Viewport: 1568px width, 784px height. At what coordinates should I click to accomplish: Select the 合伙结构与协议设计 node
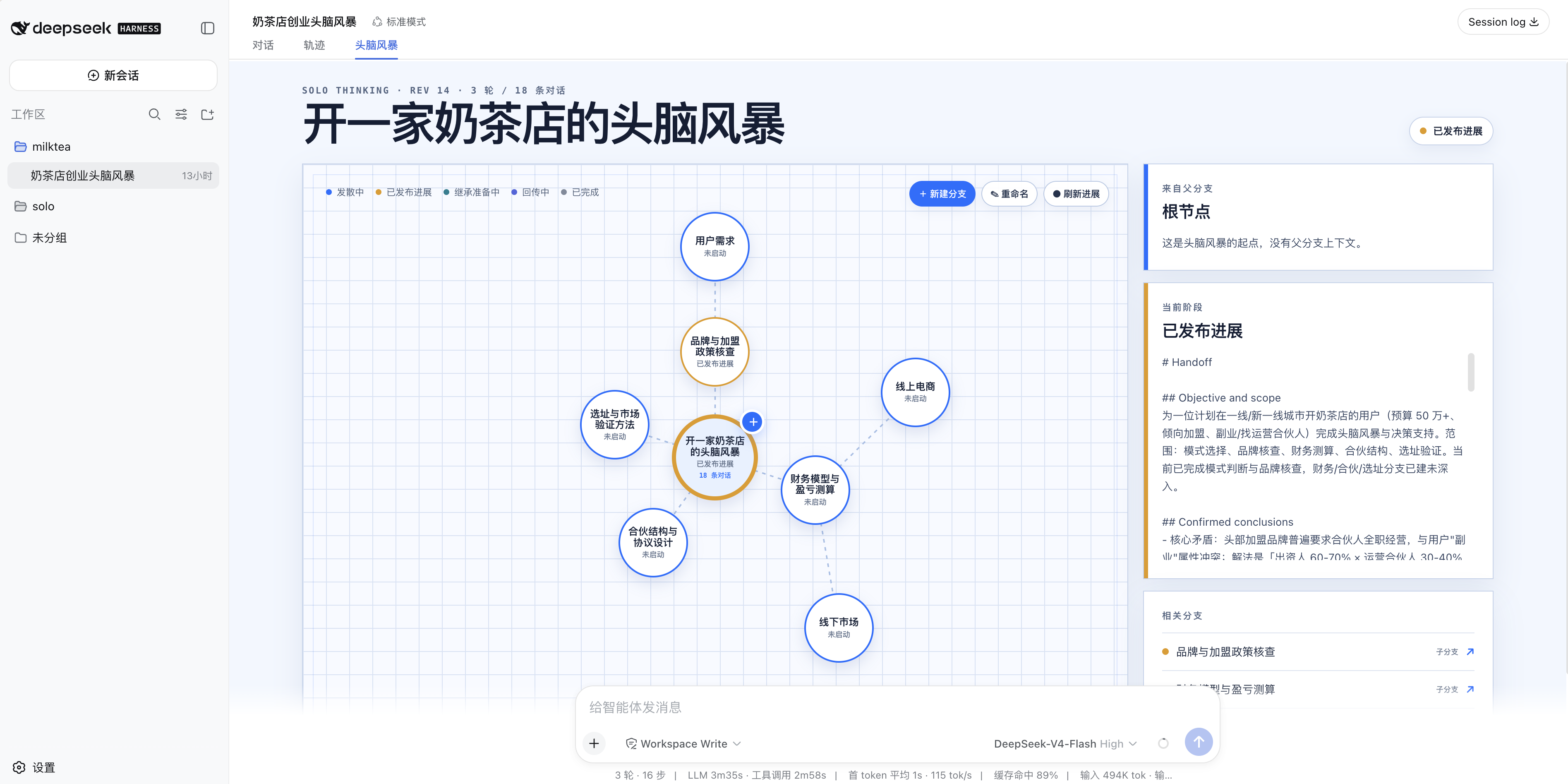(x=652, y=542)
